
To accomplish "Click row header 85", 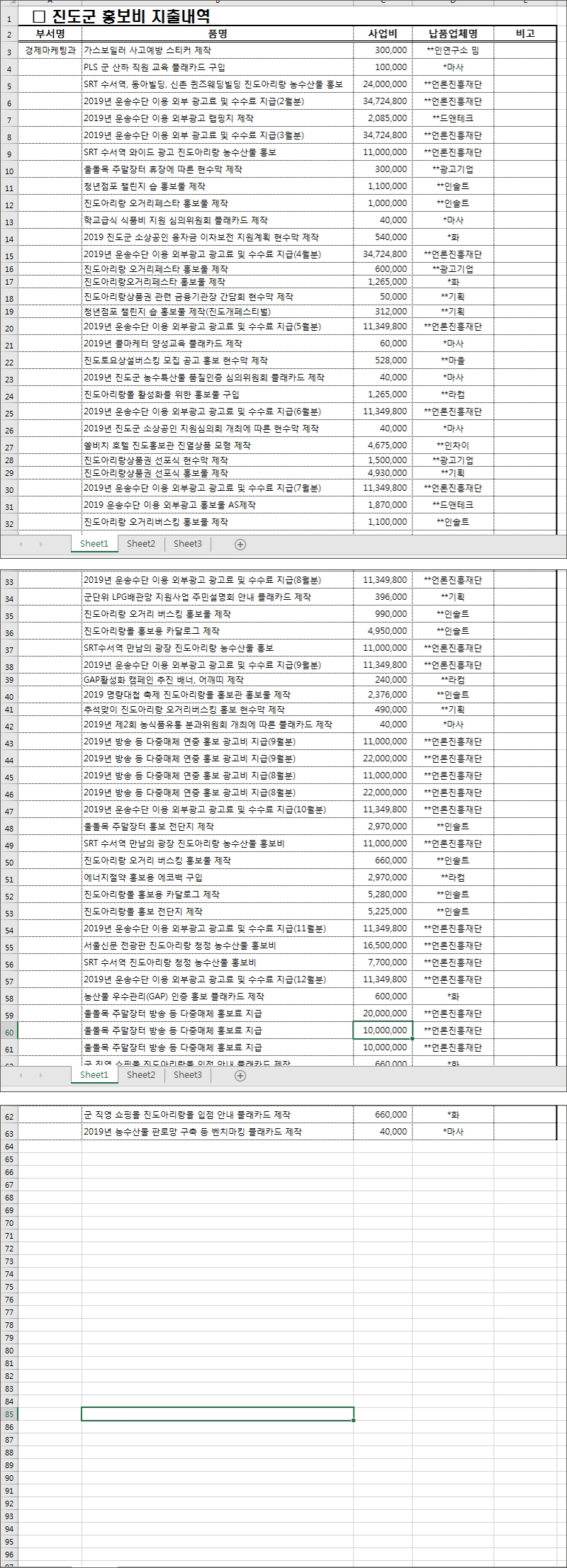I will [9, 1414].
